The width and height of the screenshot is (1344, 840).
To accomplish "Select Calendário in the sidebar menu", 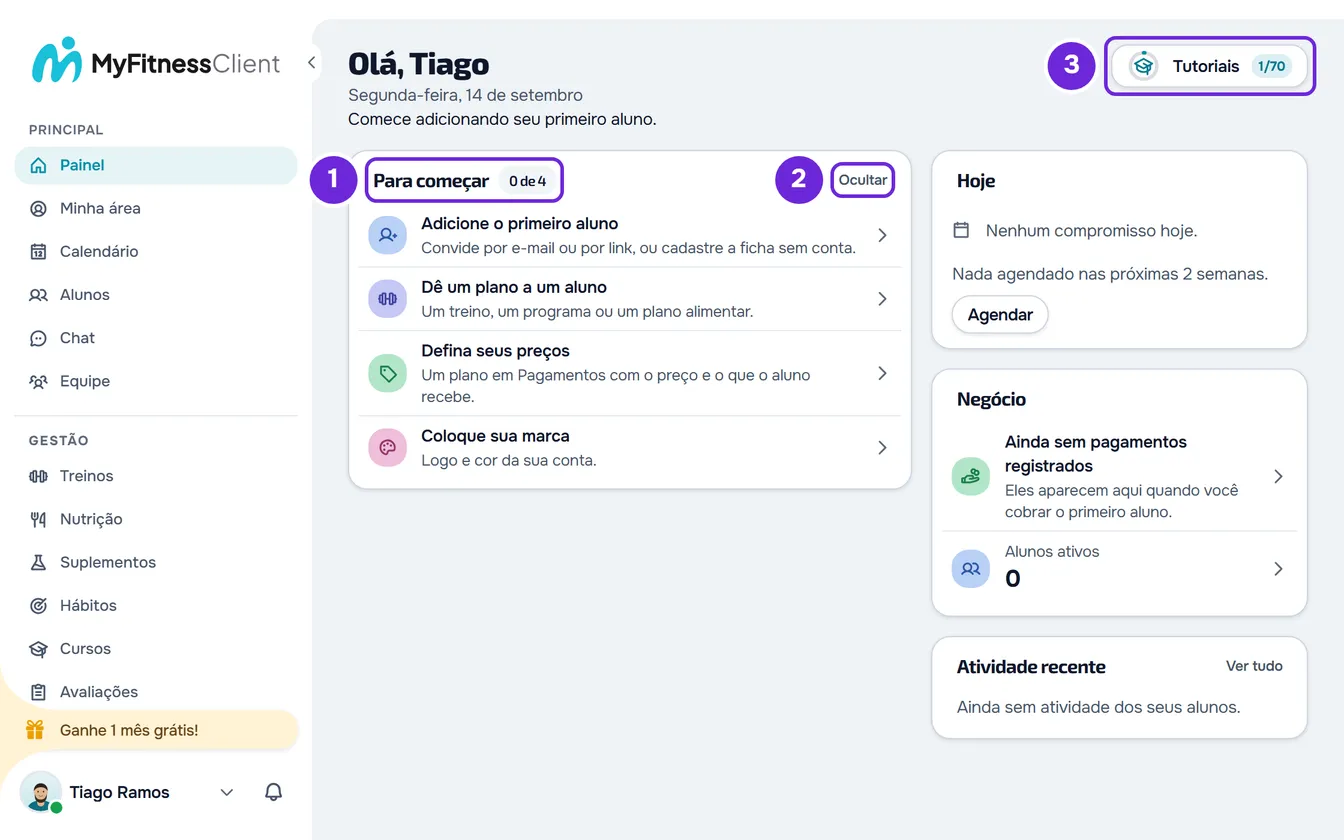I will point(156,251).
